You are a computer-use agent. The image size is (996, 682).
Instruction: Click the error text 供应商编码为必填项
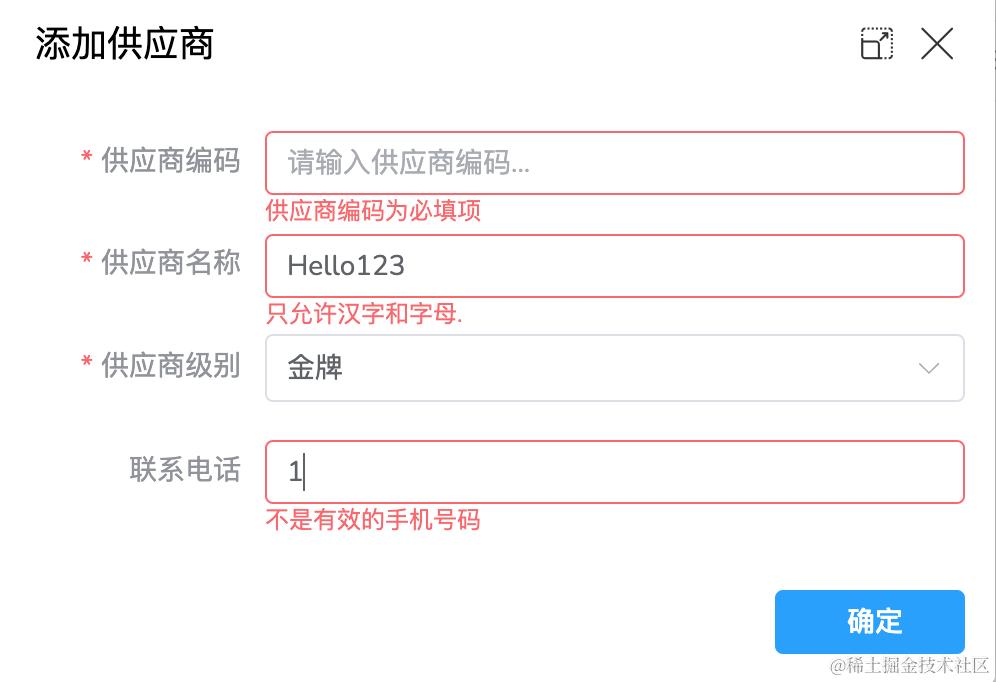pyautogui.click(x=373, y=212)
